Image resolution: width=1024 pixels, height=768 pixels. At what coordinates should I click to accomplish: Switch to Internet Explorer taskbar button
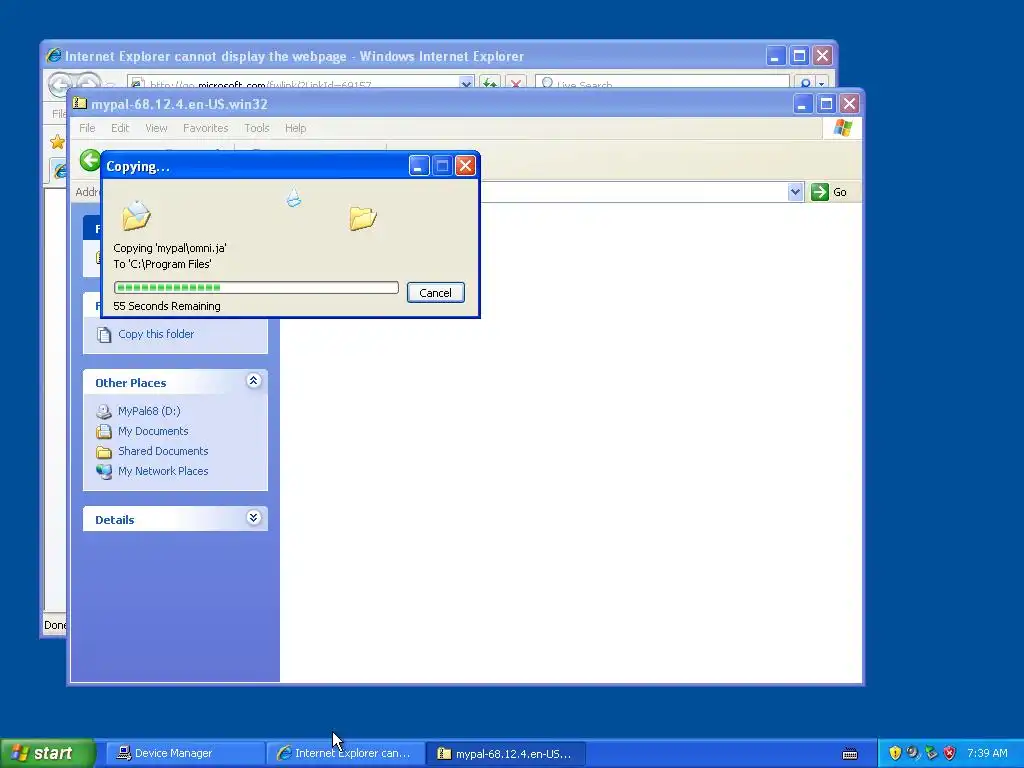pyautogui.click(x=345, y=753)
